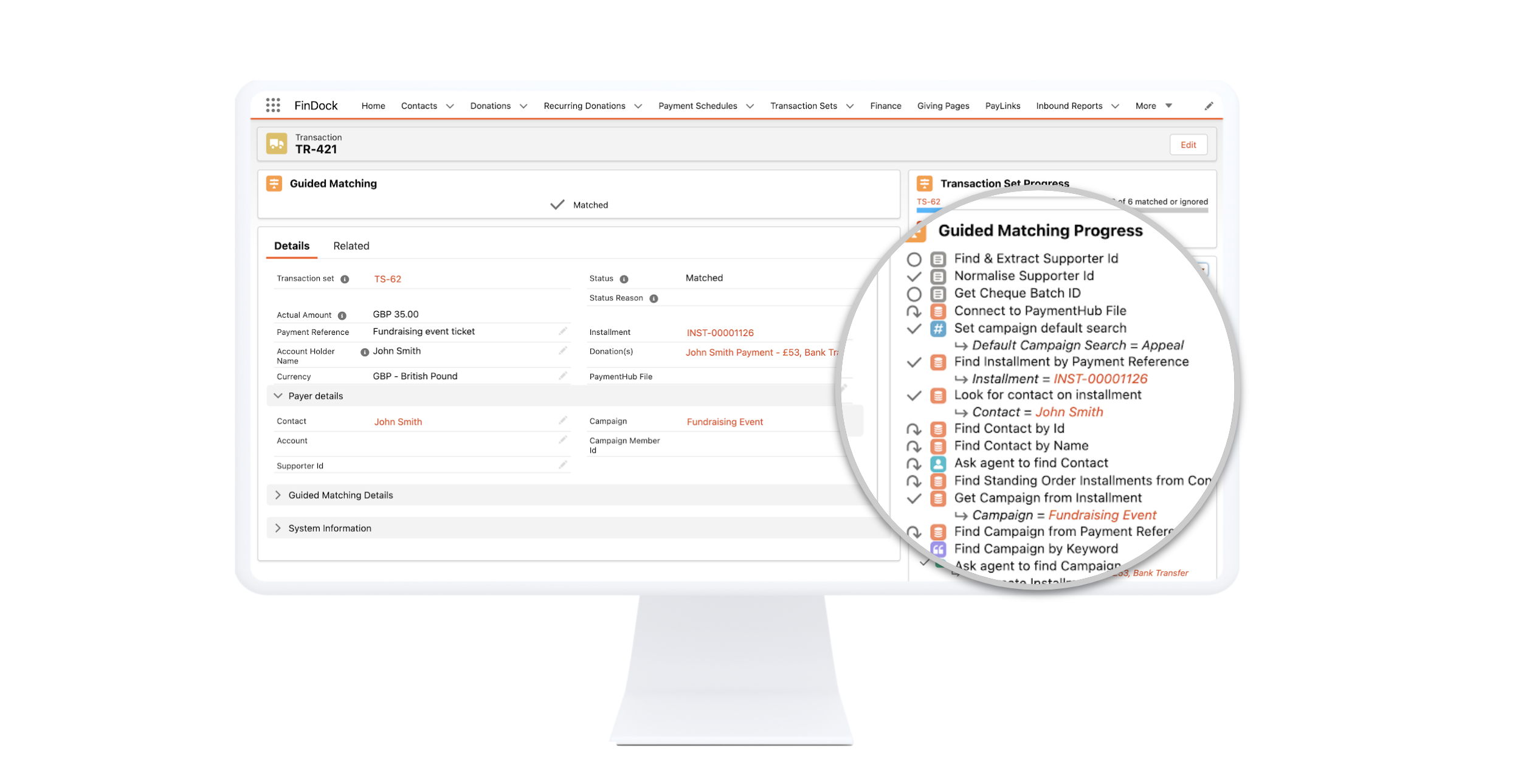Image resolution: width=1532 pixels, height=784 pixels.
Task: Open Giving Pages navigation tab
Action: coord(943,106)
